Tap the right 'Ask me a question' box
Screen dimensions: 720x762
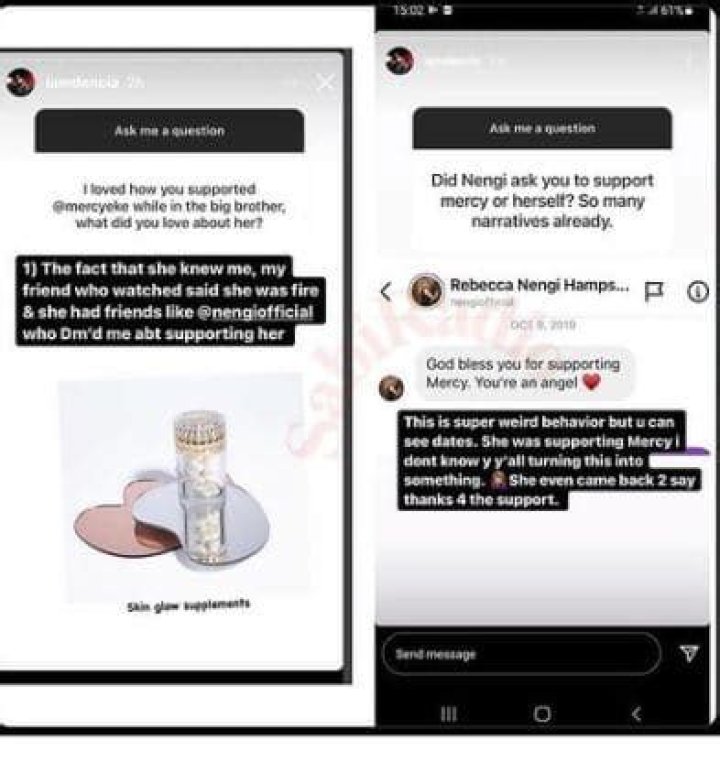[x=542, y=128]
